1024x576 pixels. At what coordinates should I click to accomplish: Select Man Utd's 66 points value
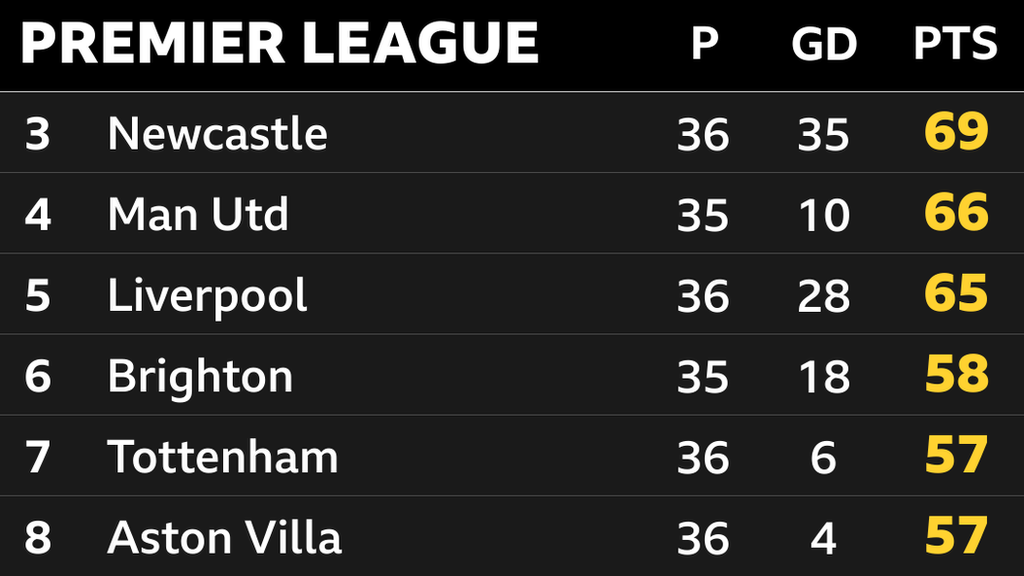coord(956,214)
